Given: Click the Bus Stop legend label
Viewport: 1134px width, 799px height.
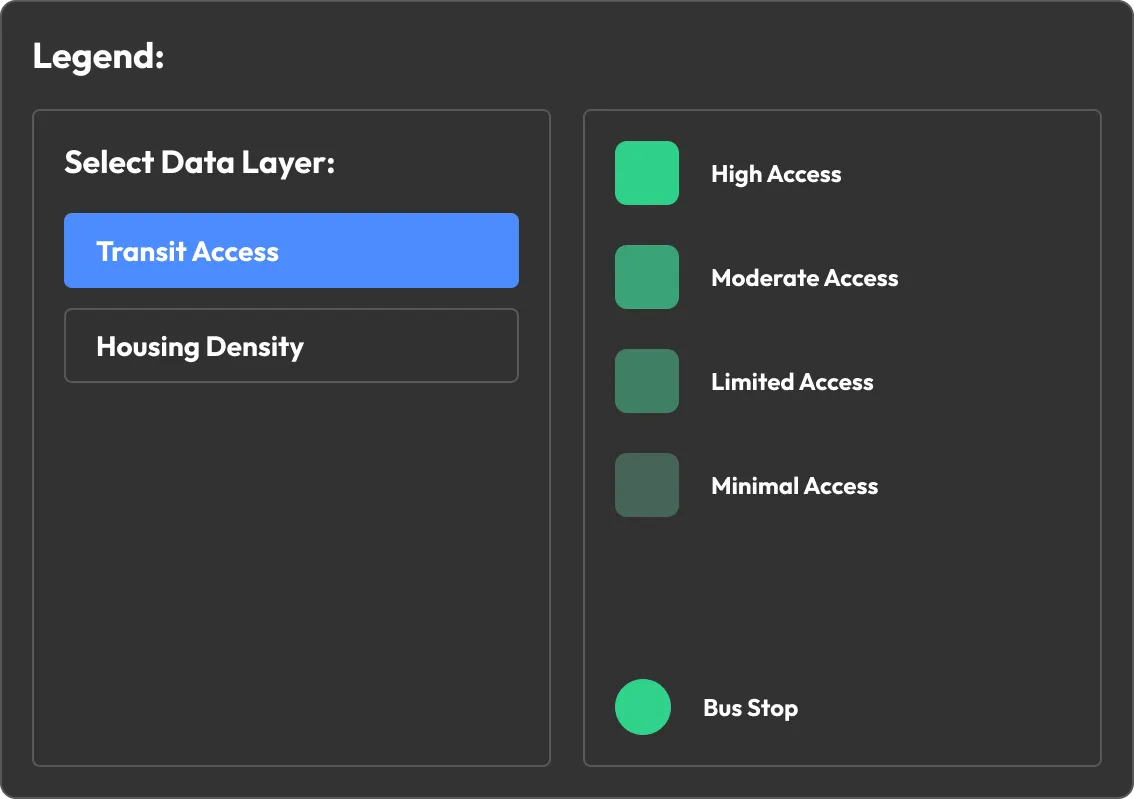Looking at the screenshot, I should (x=750, y=708).
